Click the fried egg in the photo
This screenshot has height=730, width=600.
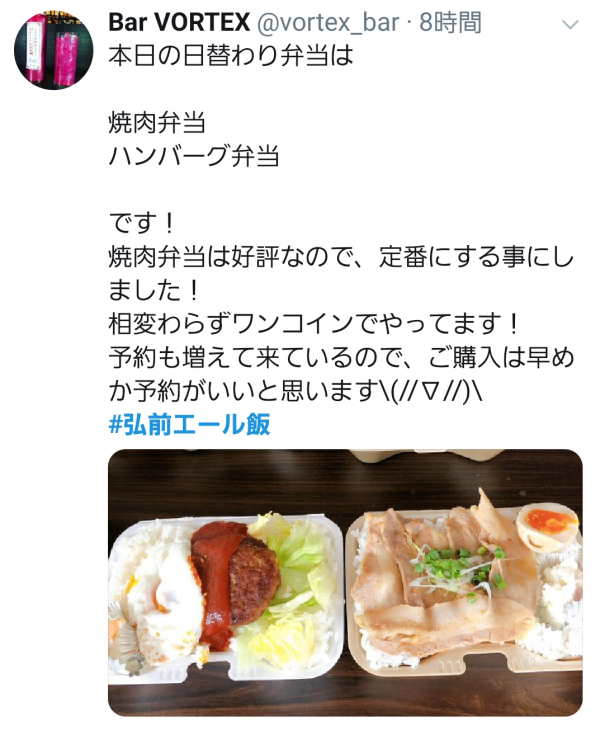[161, 603]
